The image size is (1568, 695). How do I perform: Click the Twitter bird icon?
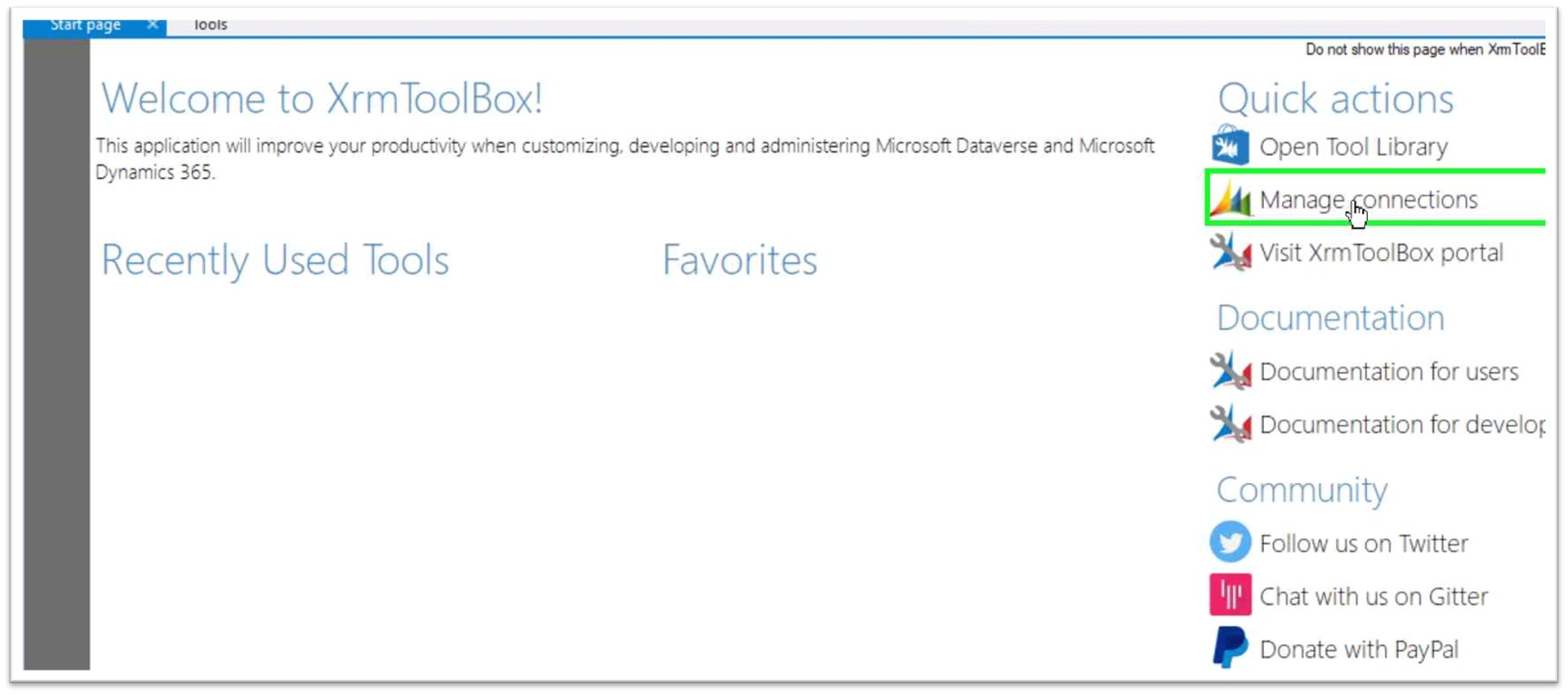(x=1230, y=542)
